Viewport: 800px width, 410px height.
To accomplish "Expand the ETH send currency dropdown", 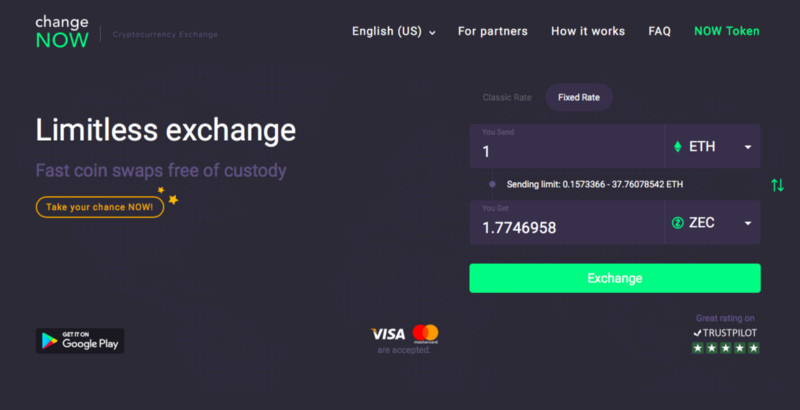I will [x=747, y=147].
